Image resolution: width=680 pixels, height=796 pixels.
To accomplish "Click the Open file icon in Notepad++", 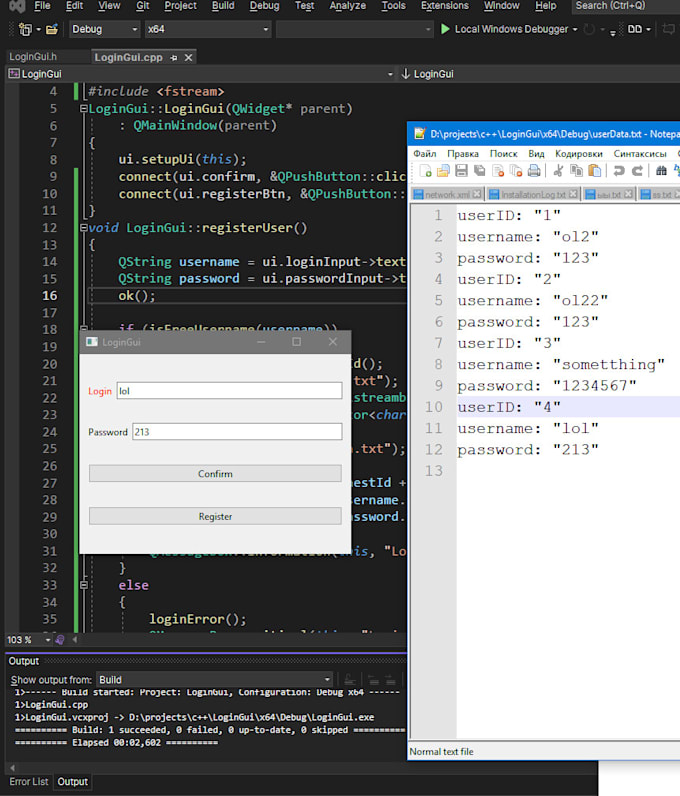I will (x=444, y=171).
